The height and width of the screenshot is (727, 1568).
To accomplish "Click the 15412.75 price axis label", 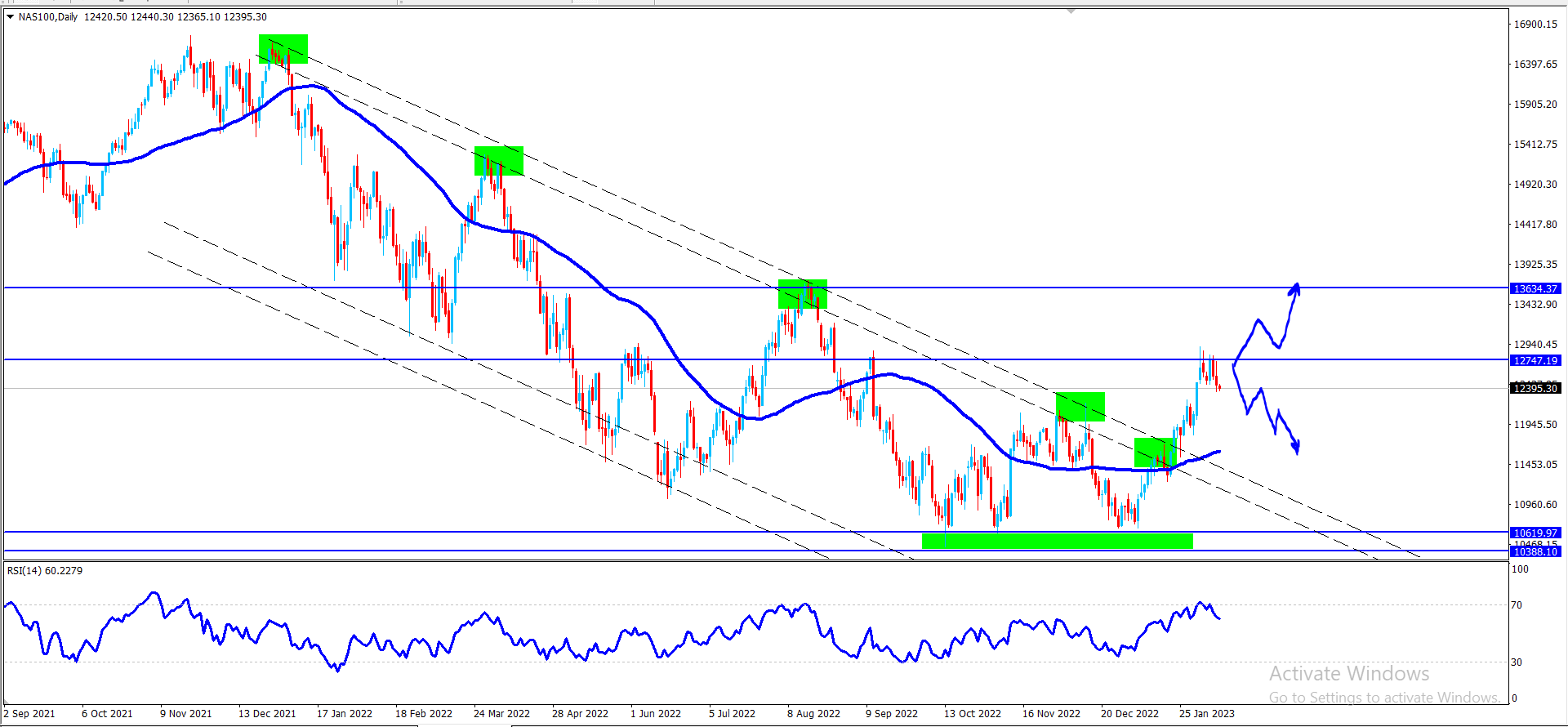I will (1535, 145).
